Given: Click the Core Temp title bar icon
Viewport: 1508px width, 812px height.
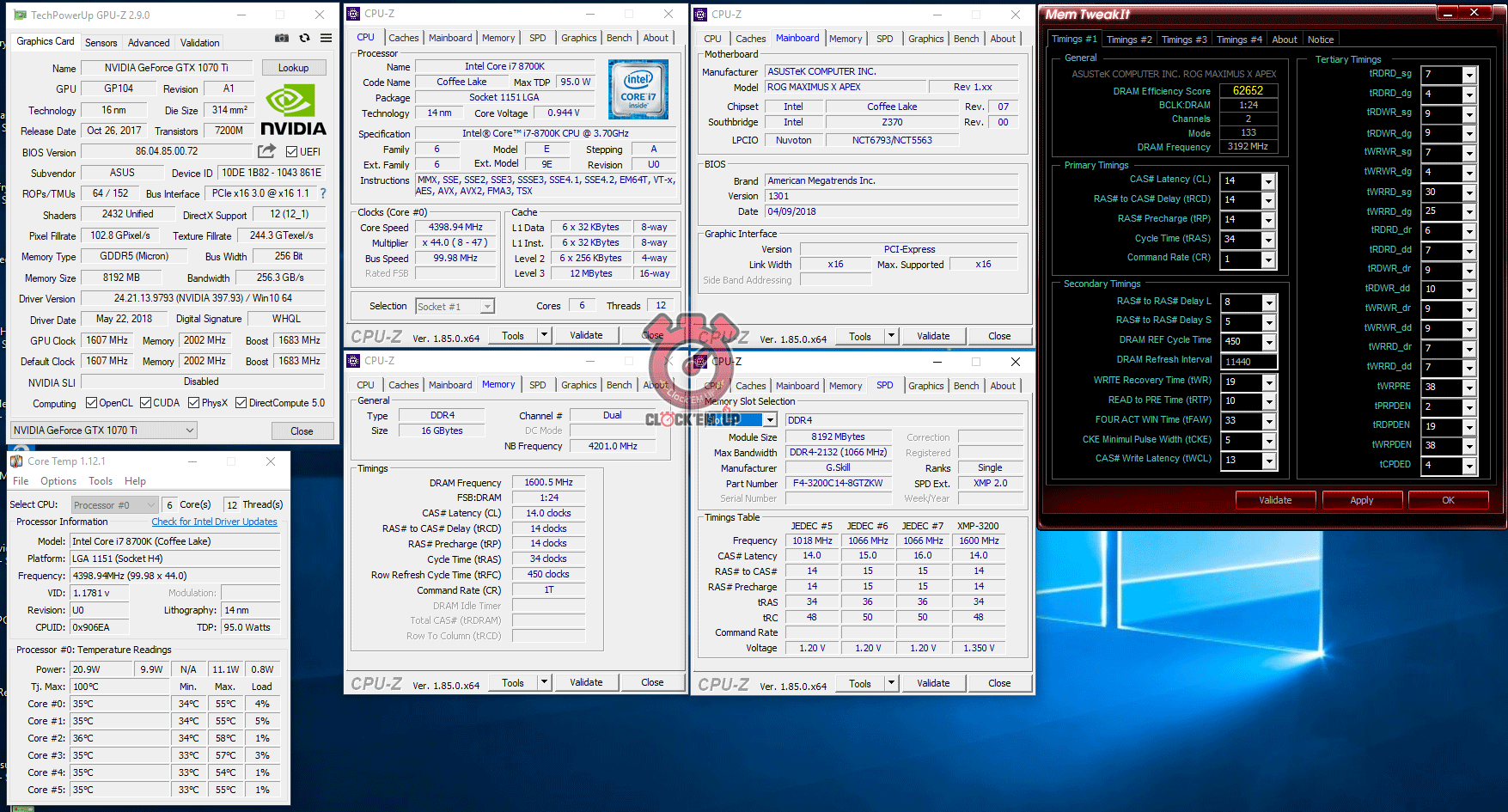Looking at the screenshot, I should click(x=16, y=461).
